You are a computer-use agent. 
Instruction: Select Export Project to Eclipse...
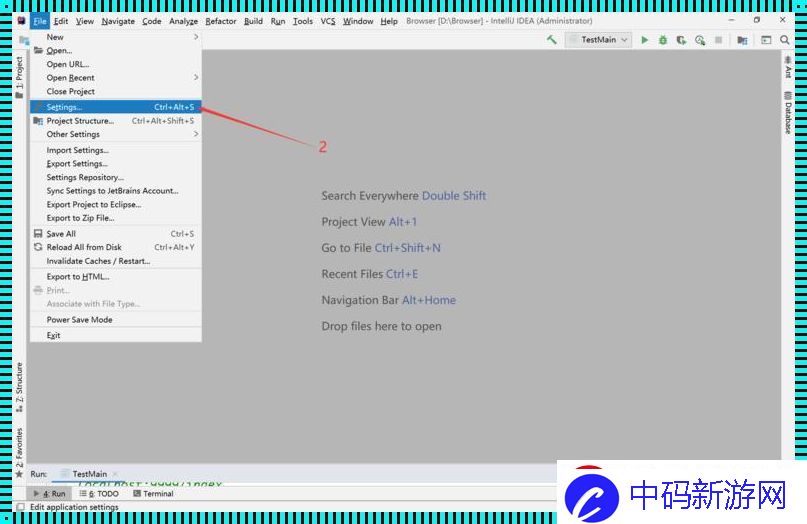(x=116, y=204)
